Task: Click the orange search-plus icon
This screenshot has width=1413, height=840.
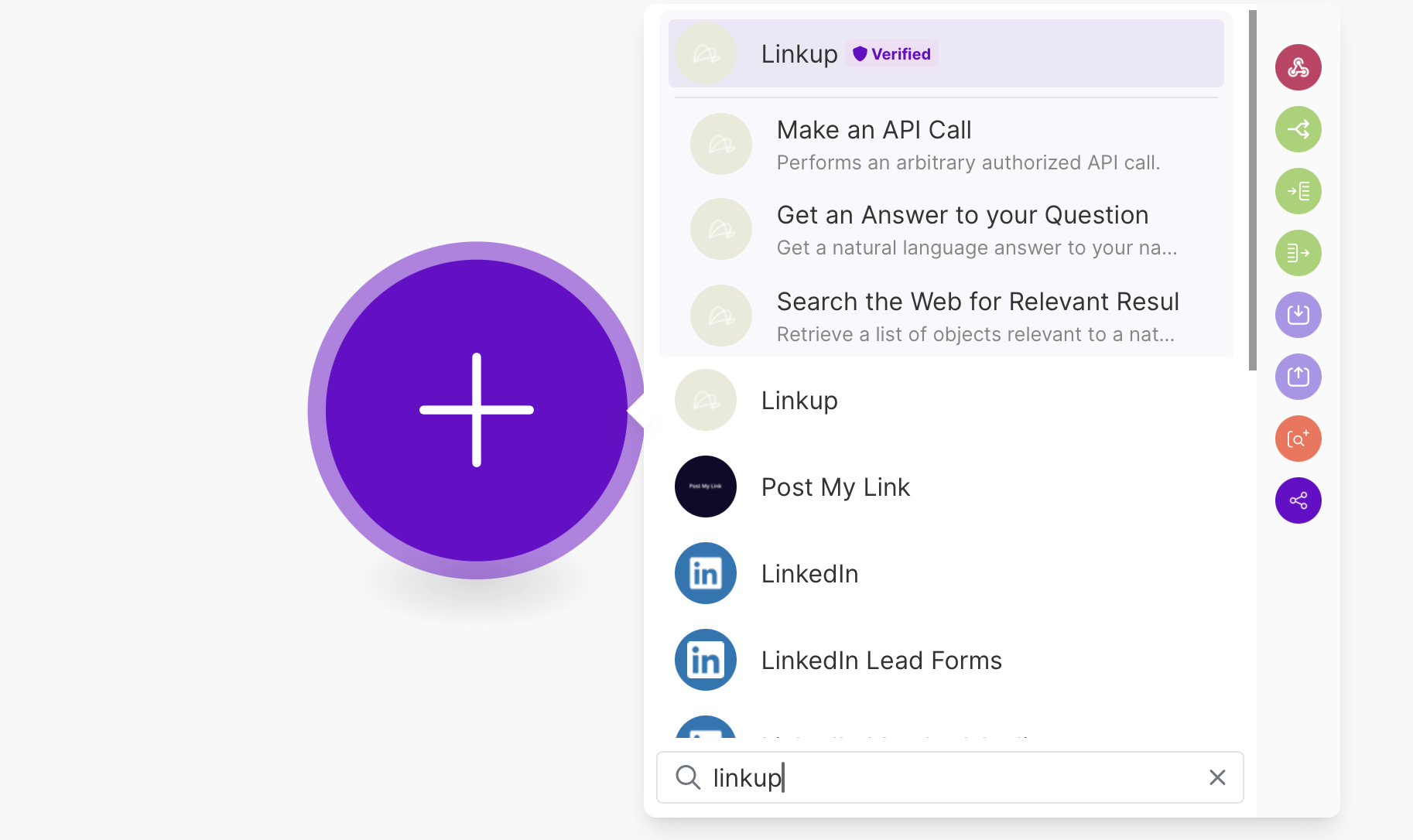Action: [x=1298, y=439]
